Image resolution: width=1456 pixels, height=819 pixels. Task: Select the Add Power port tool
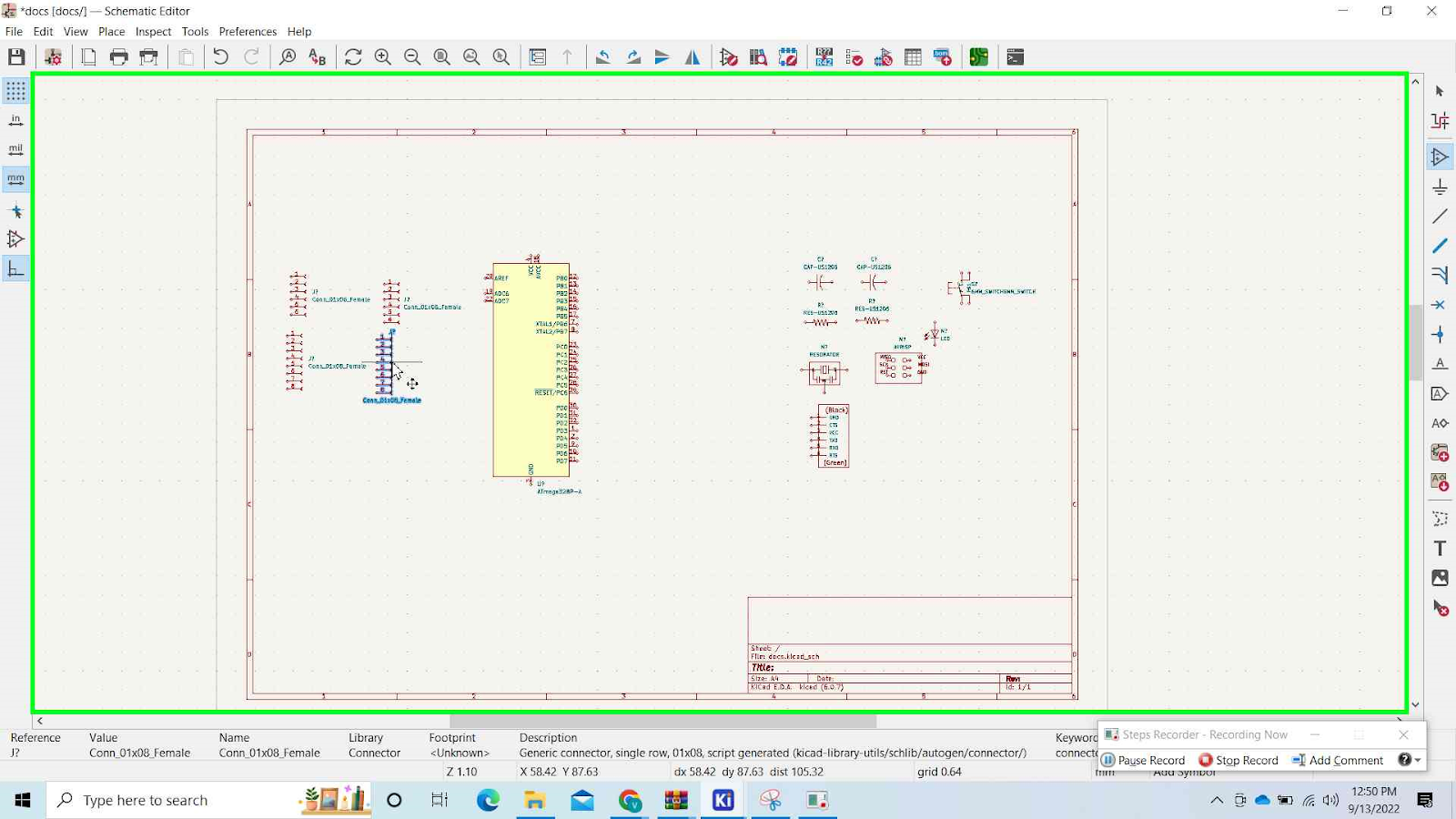point(1440,187)
